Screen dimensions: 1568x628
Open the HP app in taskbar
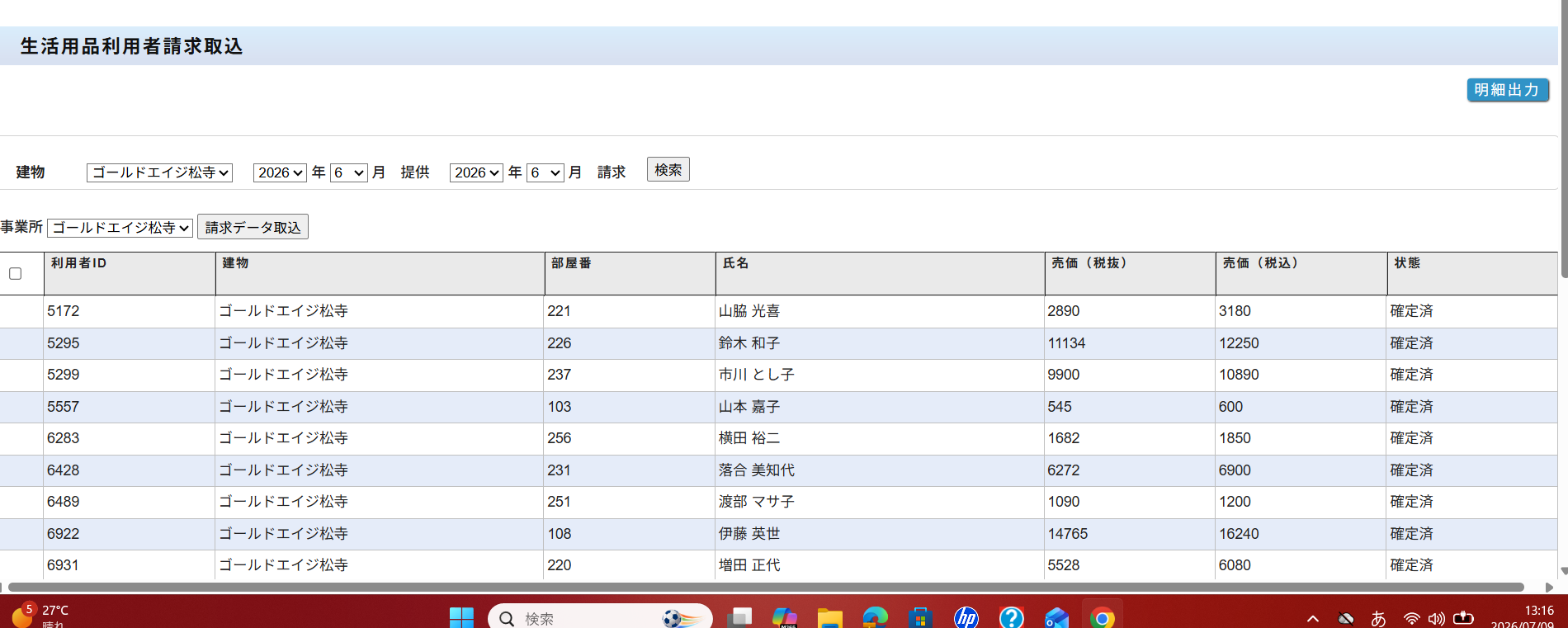tap(966, 617)
